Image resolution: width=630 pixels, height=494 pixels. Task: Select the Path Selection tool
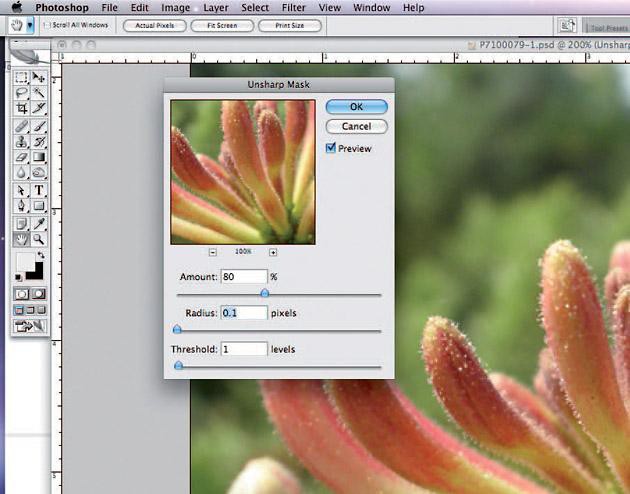(21, 190)
